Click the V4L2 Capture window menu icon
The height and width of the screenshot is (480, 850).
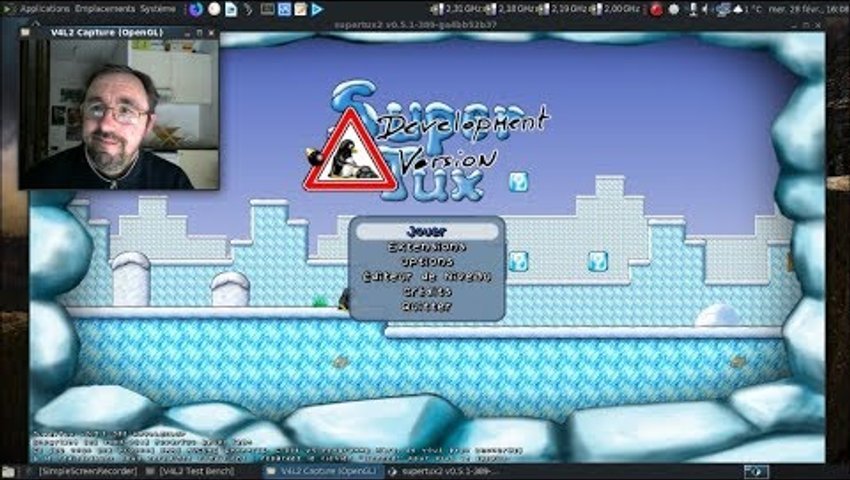click(x=25, y=33)
